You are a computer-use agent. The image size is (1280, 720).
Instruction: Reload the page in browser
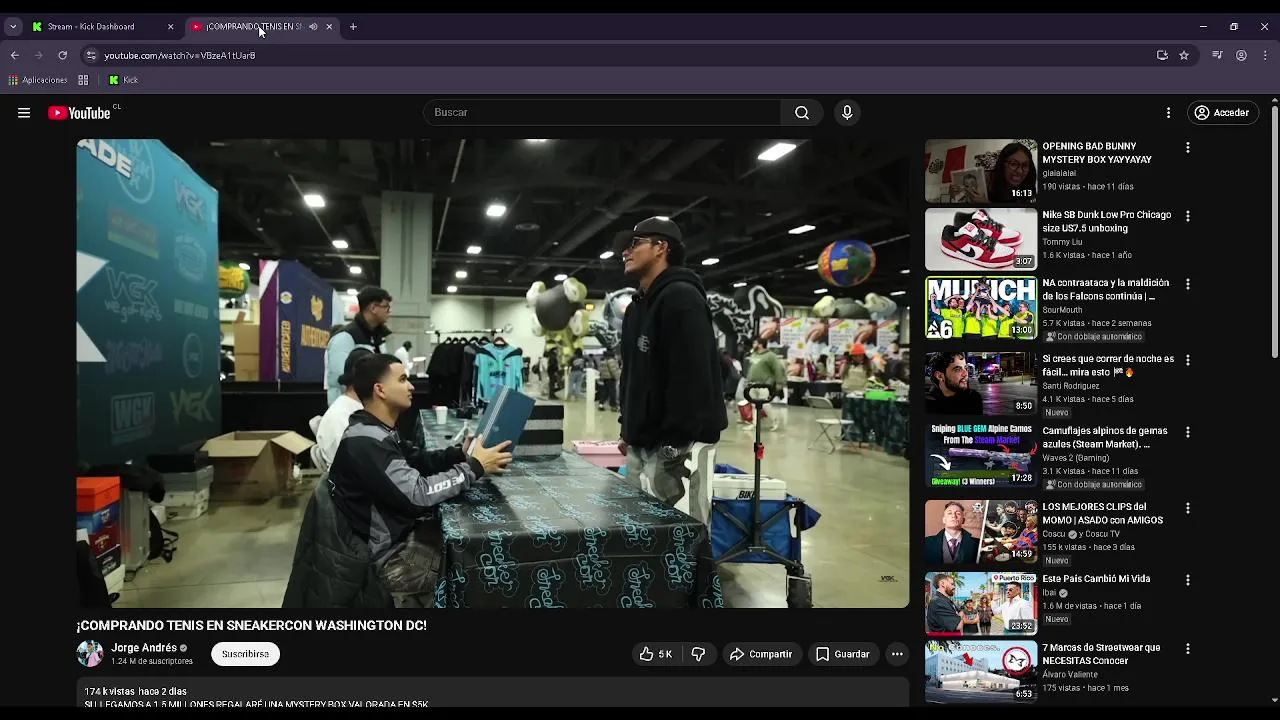[x=62, y=56]
